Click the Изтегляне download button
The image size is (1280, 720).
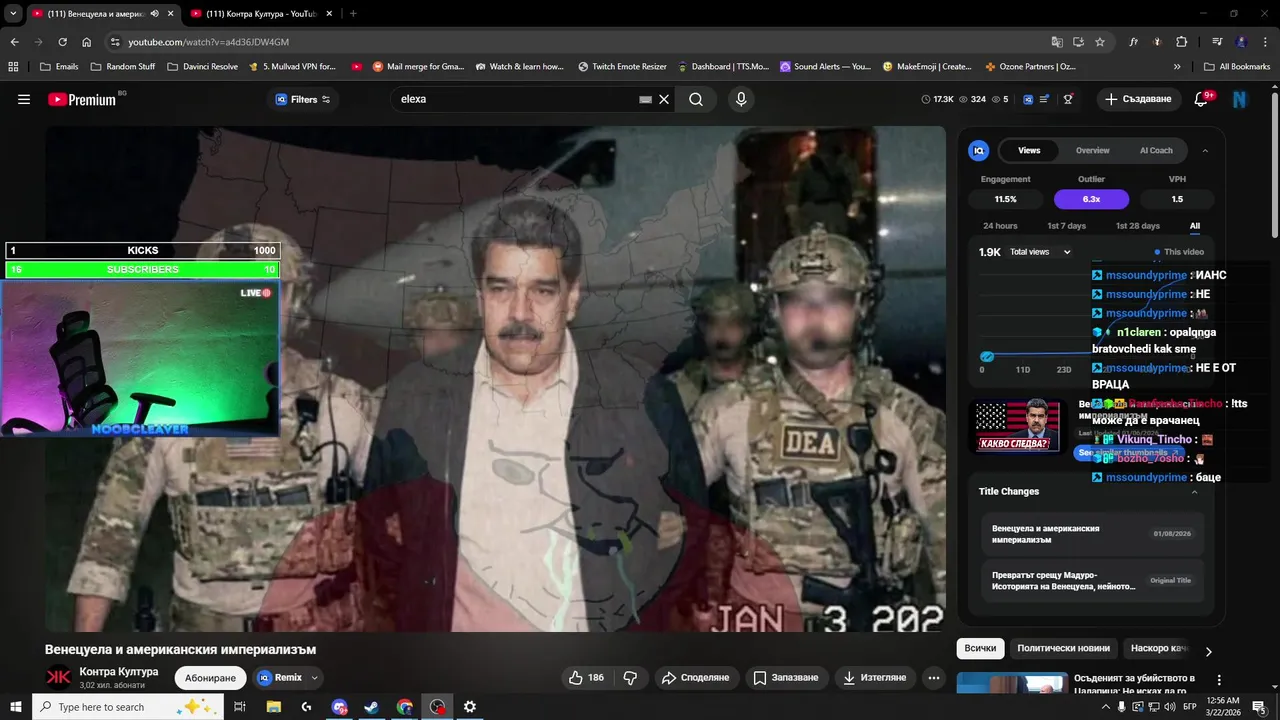875,677
